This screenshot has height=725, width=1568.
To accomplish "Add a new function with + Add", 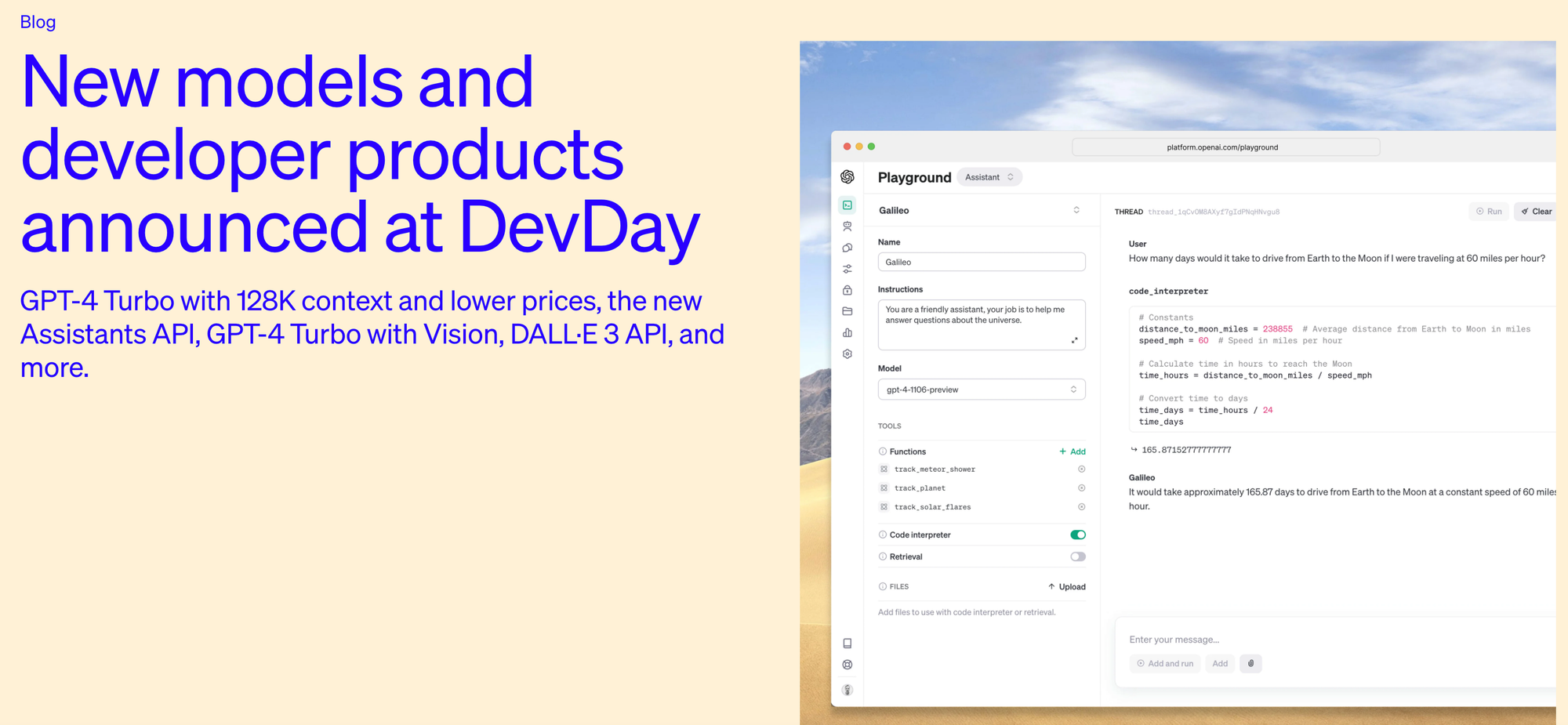I will click(x=1073, y=451).
